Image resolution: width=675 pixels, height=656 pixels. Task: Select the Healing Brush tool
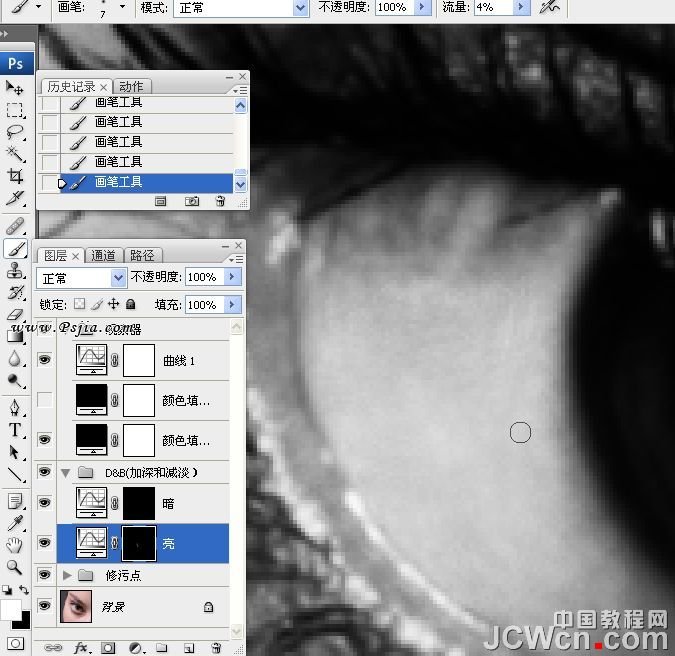click(x=15, y=226)
